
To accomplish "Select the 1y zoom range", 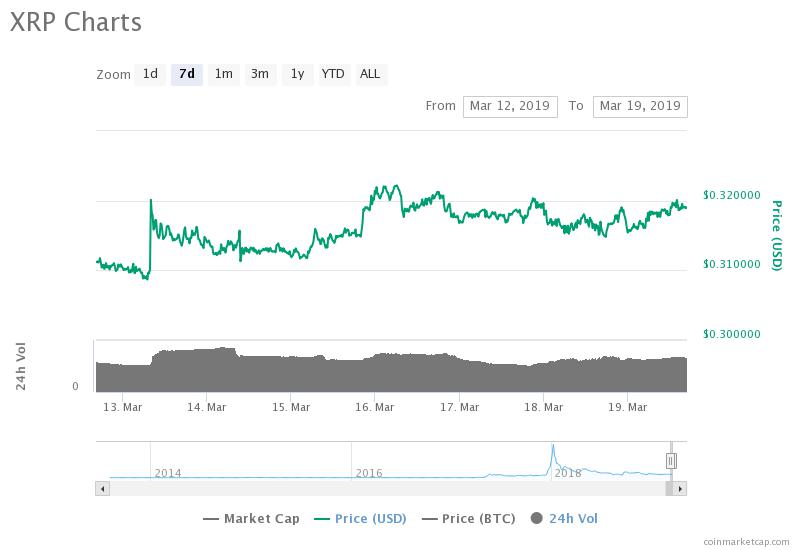I will click(x=297, y=74).
